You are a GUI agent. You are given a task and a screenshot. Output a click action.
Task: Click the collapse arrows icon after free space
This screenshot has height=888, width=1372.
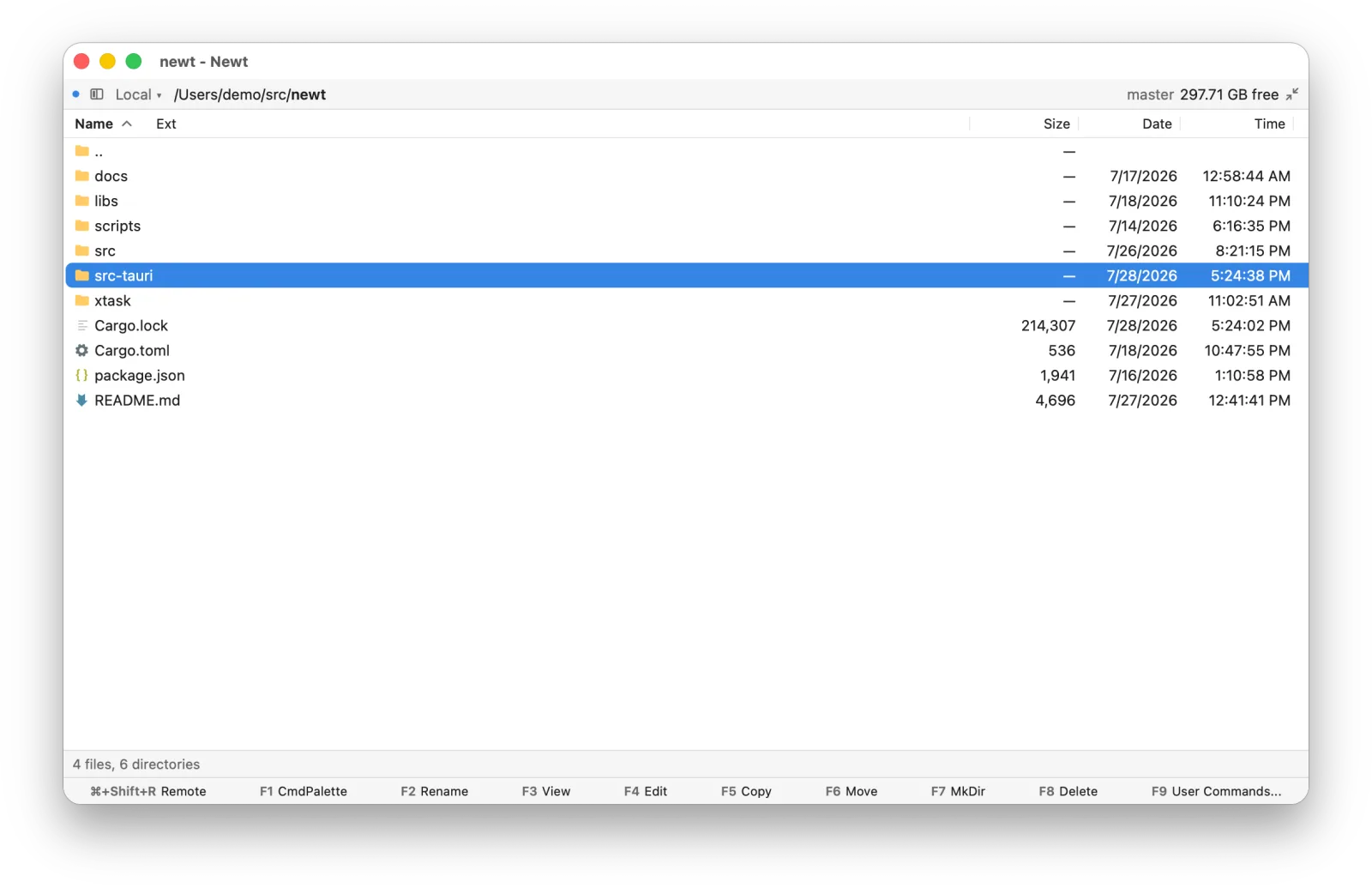pyautogui.click(x=1292, y=94)
